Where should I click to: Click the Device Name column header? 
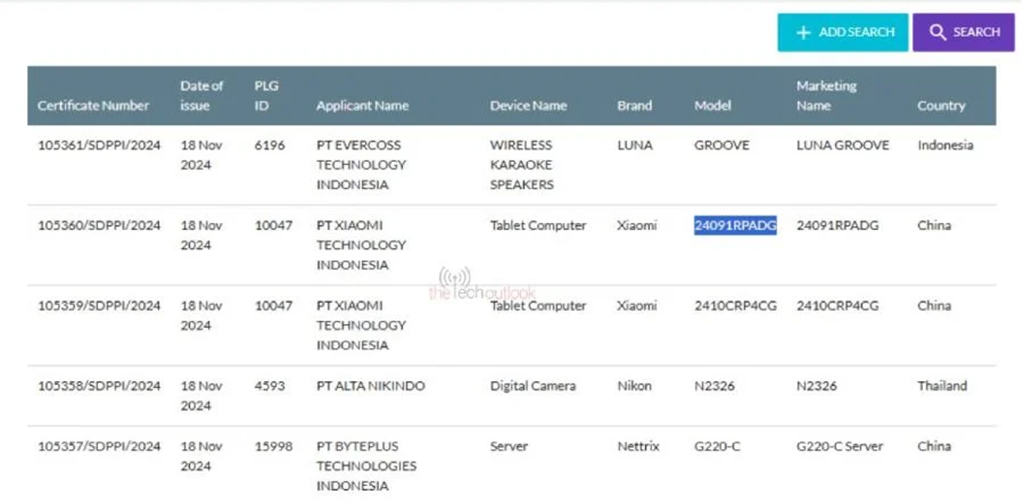[x=528, y=105]
